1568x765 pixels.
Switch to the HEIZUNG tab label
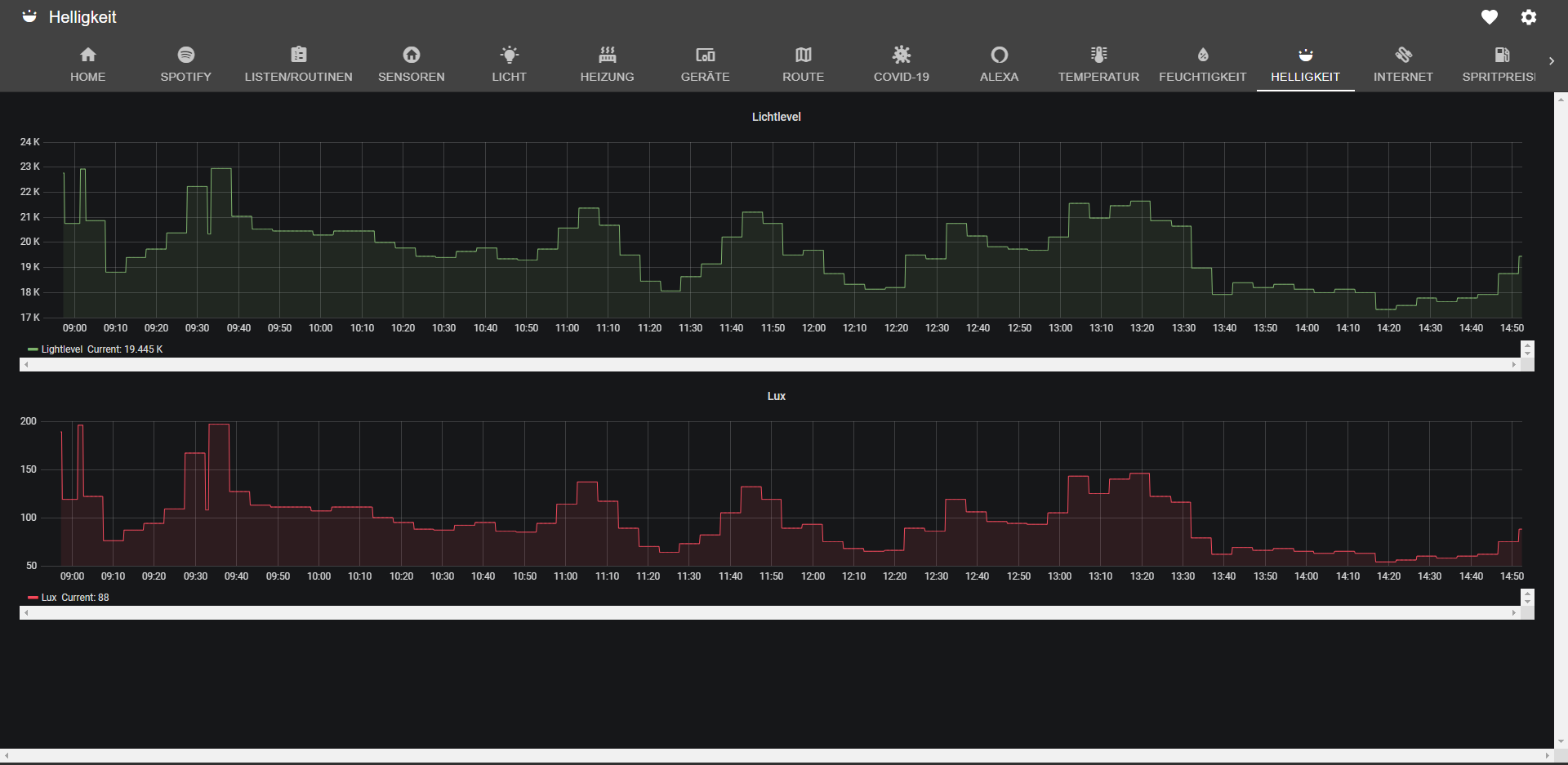(x=608, y=77)
